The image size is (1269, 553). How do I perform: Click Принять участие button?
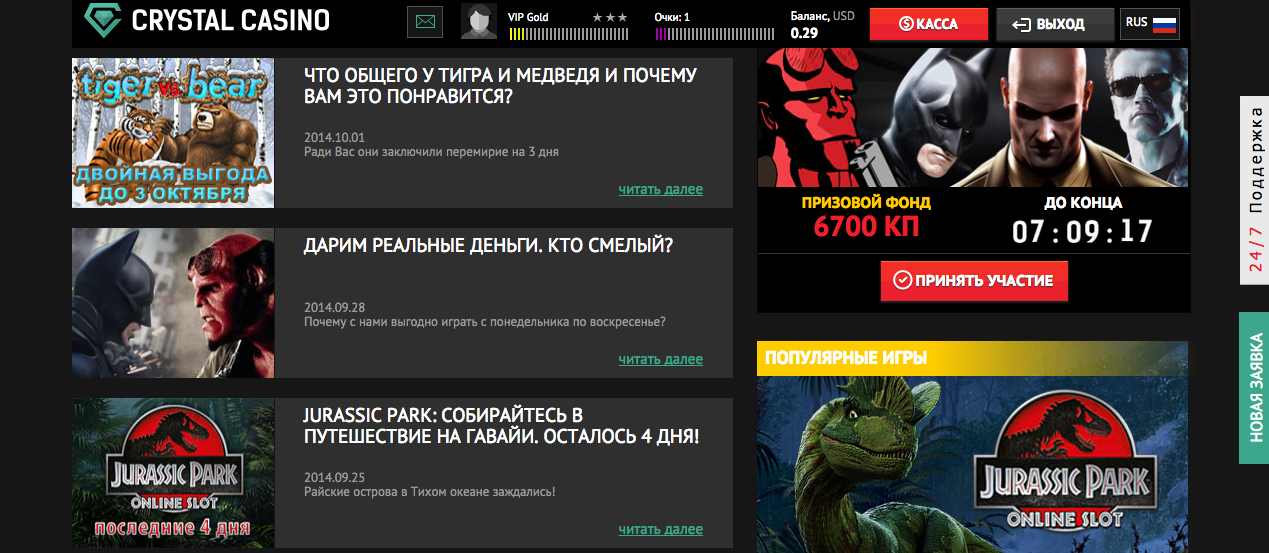point(974,281)
